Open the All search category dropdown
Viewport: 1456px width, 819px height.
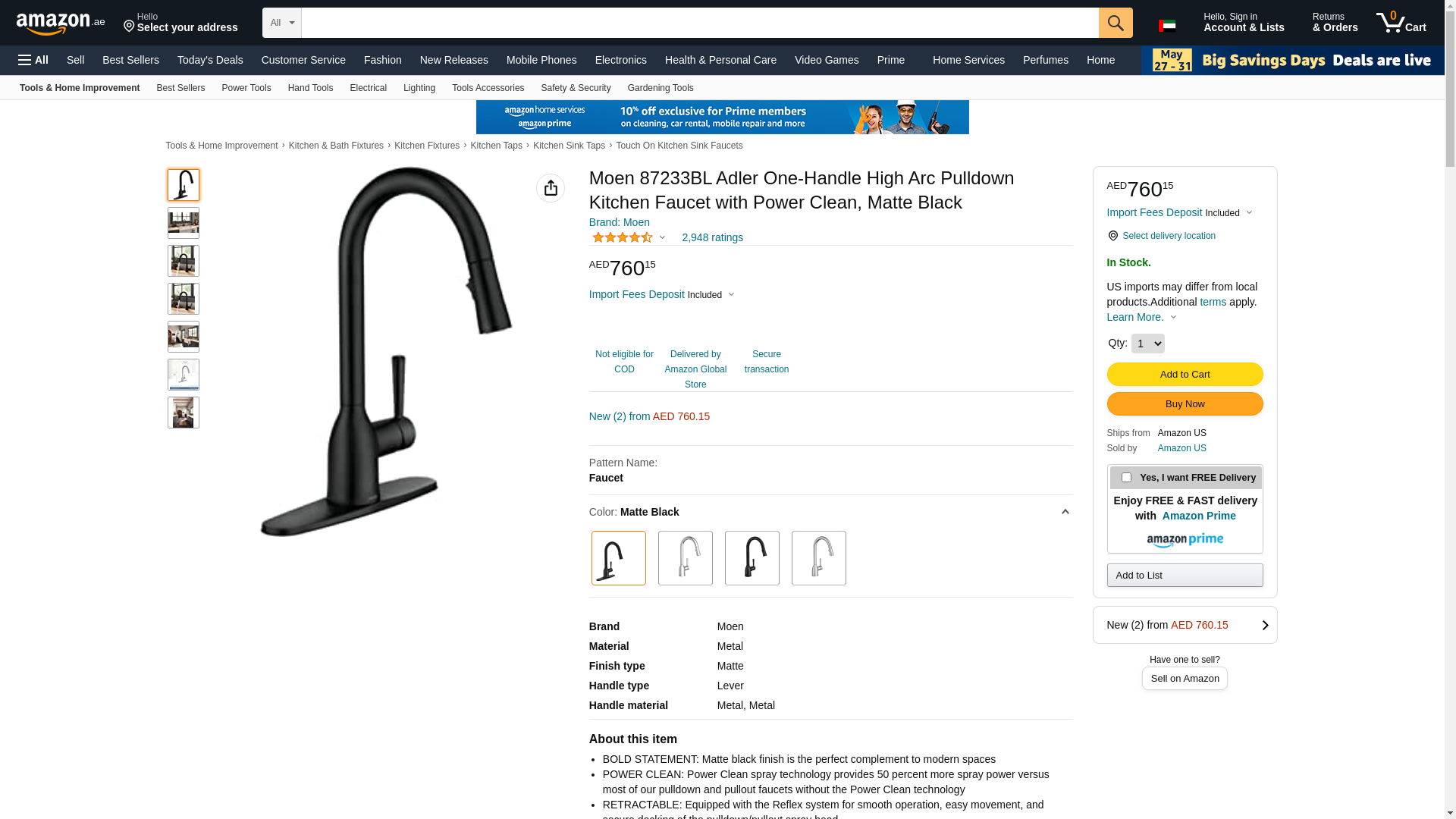click(x=282, y=23)
